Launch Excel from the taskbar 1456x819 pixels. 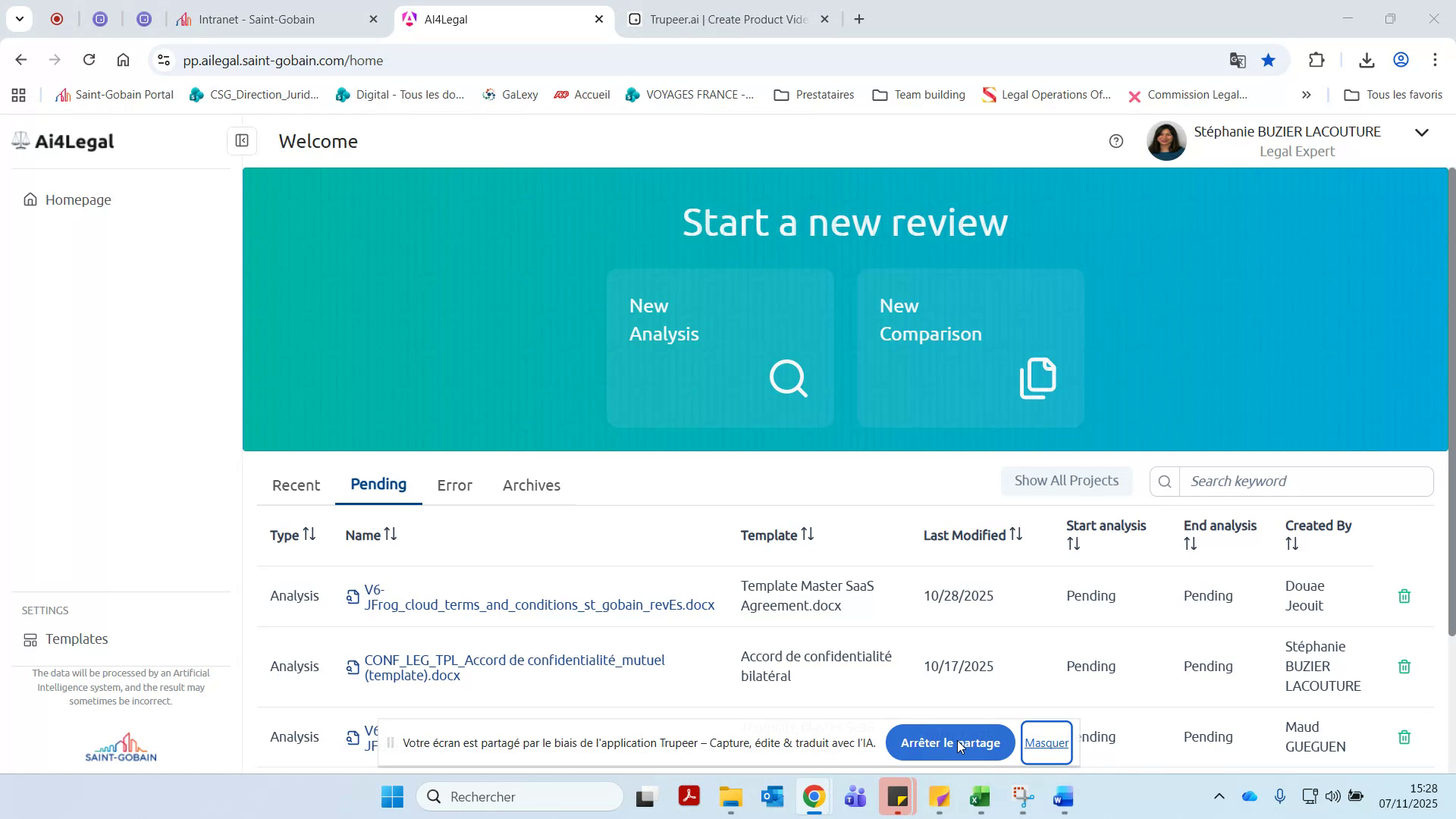pos(979,796)
